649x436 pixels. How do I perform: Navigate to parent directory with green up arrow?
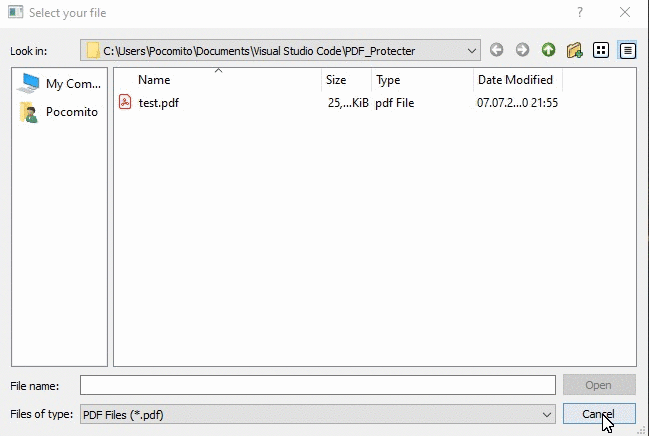click(x=548, y=50)
